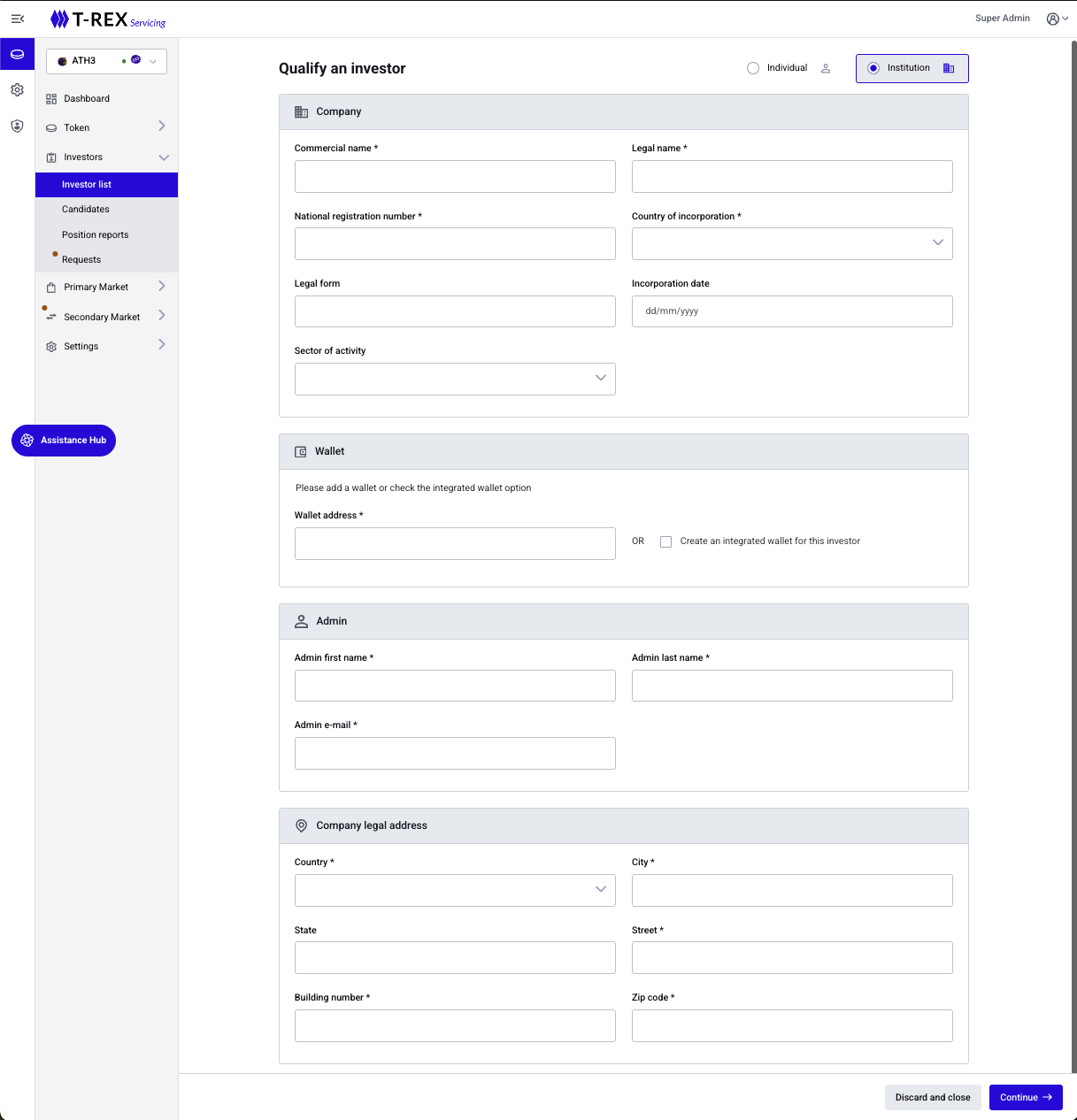Click the shield compliance icon in left rail
Viewport: 1077px width, 1120px height.
[17, 127]
